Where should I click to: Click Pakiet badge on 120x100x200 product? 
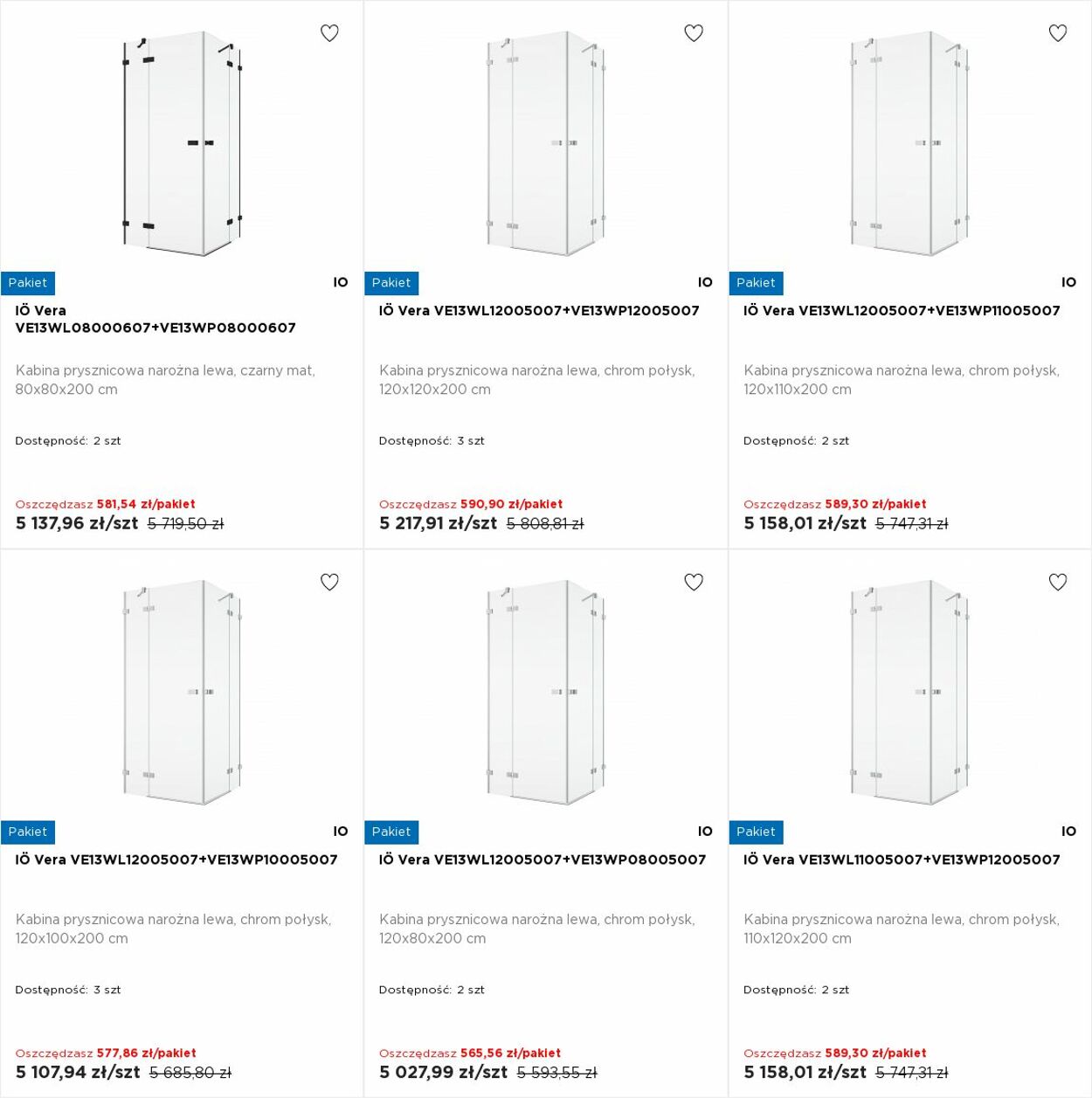(x=28, y=832)
